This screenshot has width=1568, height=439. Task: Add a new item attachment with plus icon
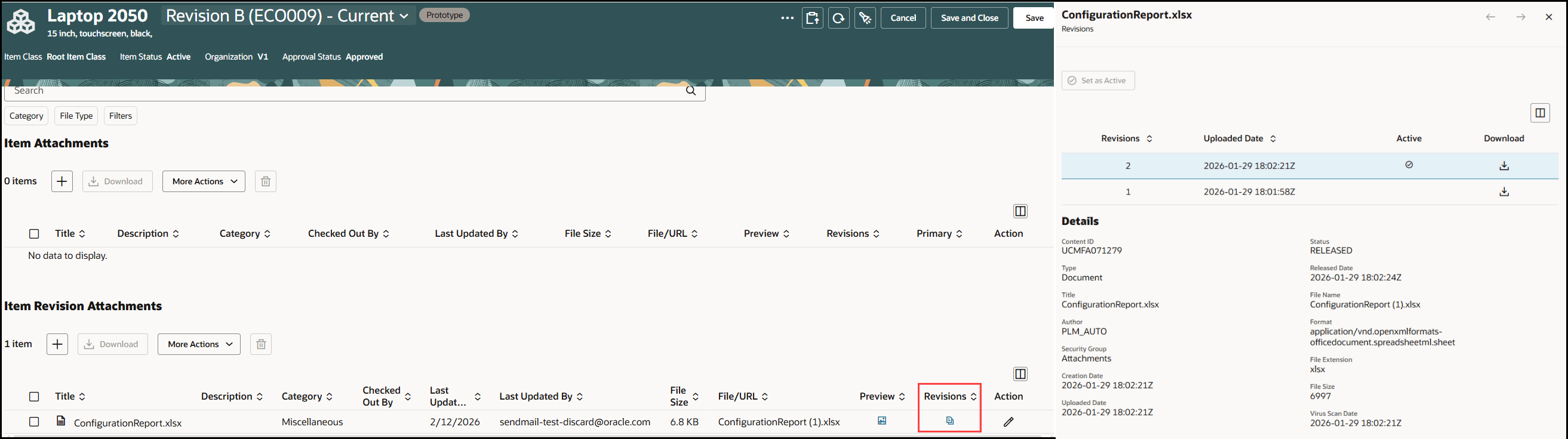pyautogui.click(x=62, y=181)
